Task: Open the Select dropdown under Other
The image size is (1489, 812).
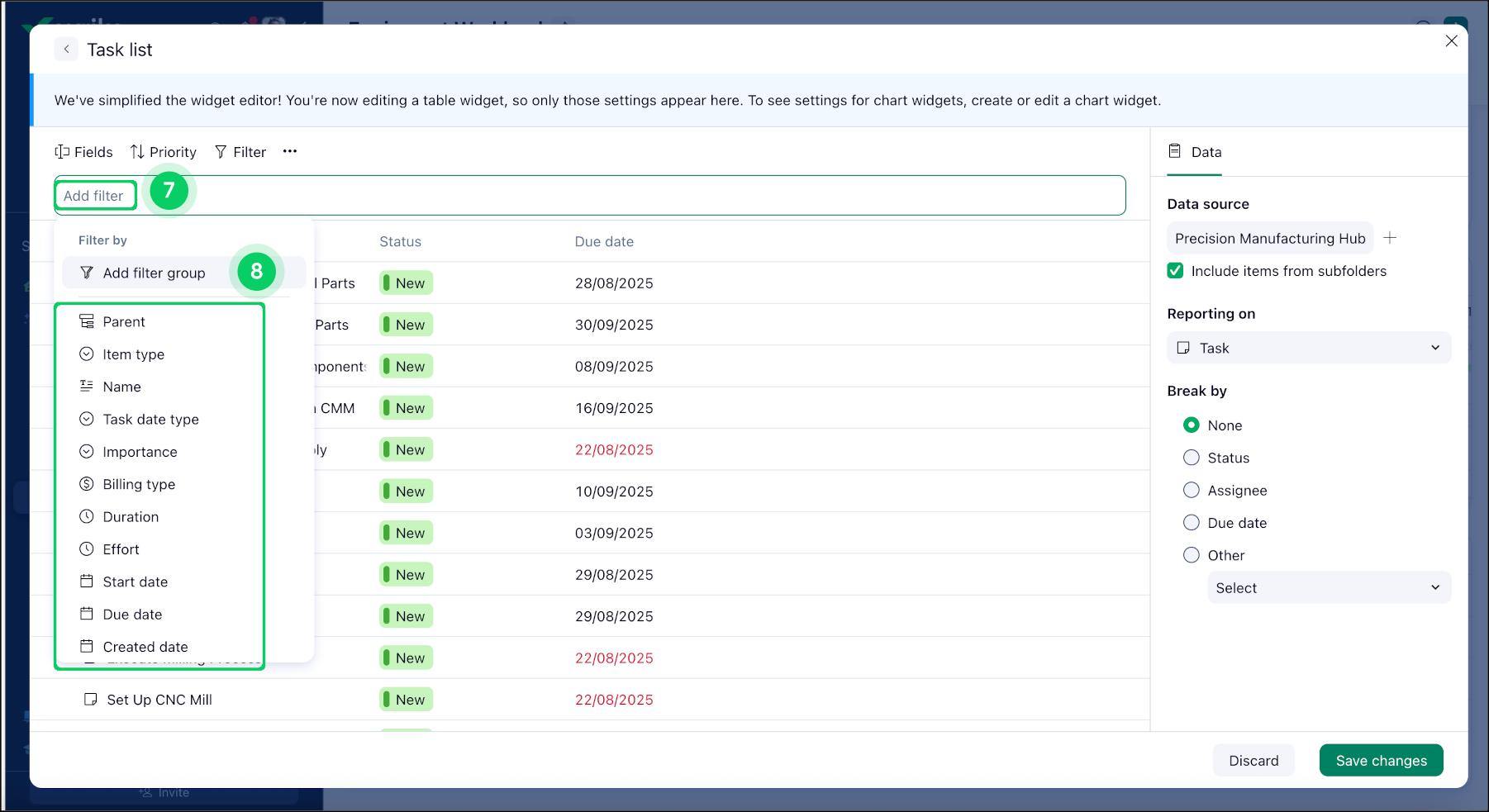Action: [1328, 588]
